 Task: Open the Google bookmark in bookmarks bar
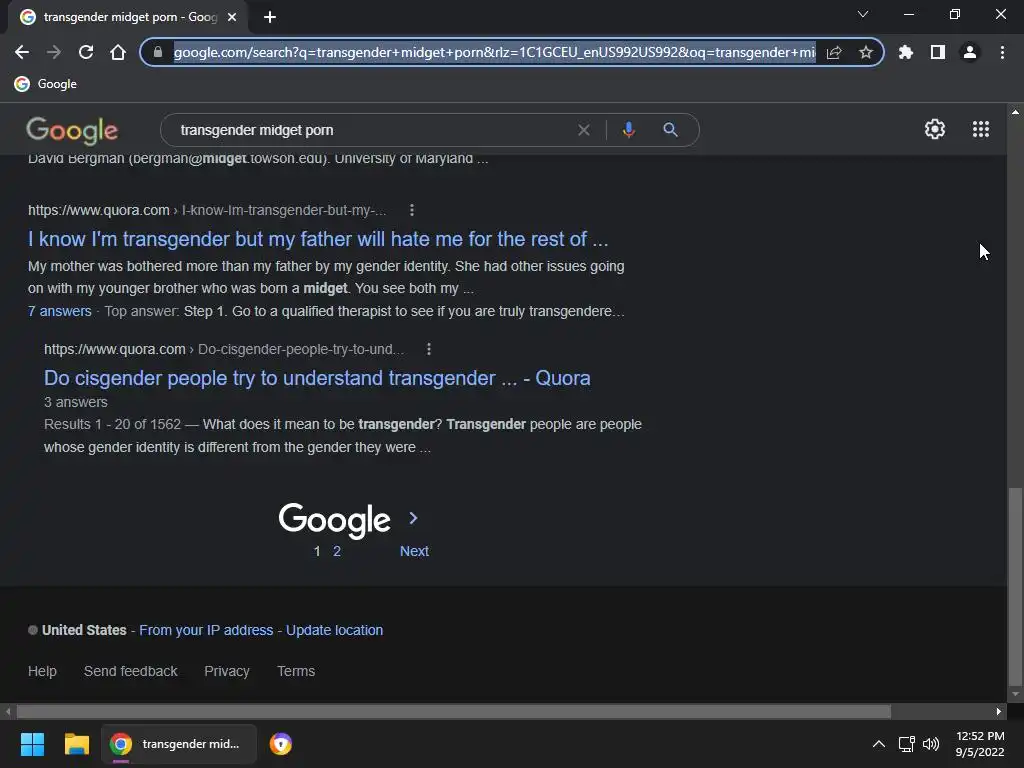point(46,84)
